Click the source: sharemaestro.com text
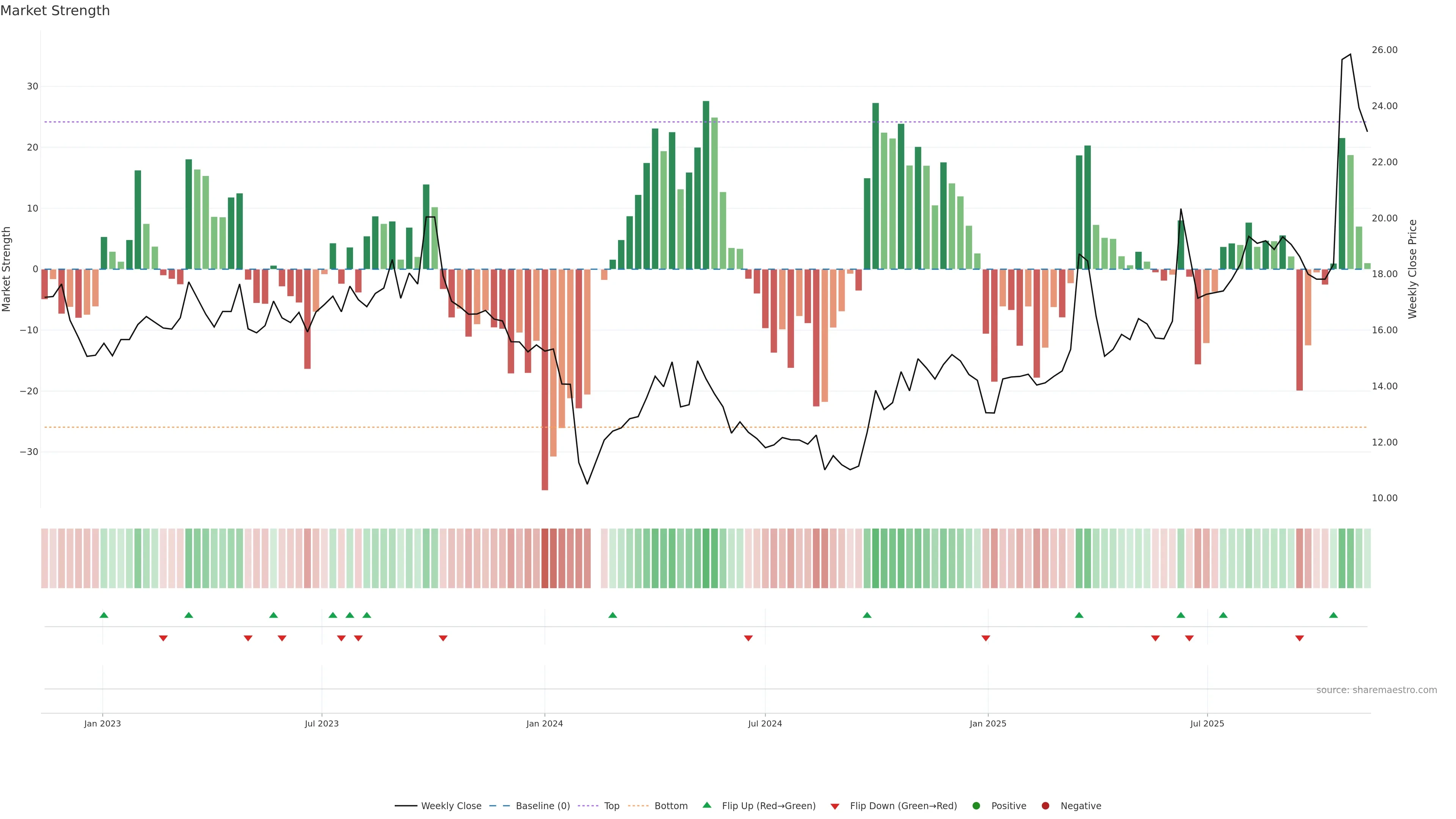The image size is (1456, 819). click(x=1376, y=690)
